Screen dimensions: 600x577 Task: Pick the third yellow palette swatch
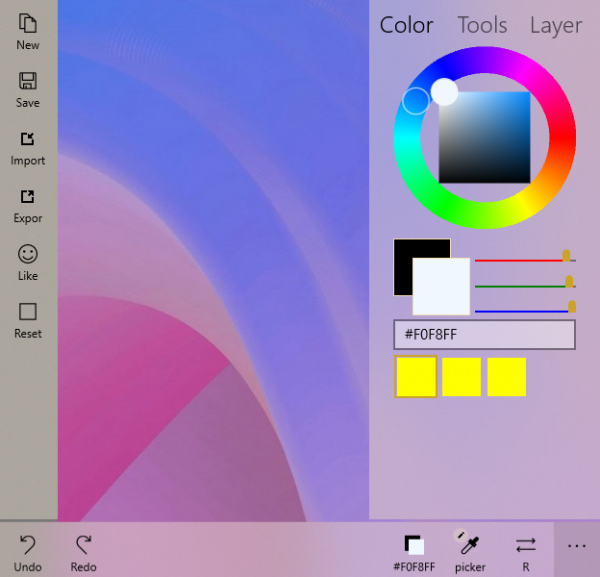tap(506, 377)
